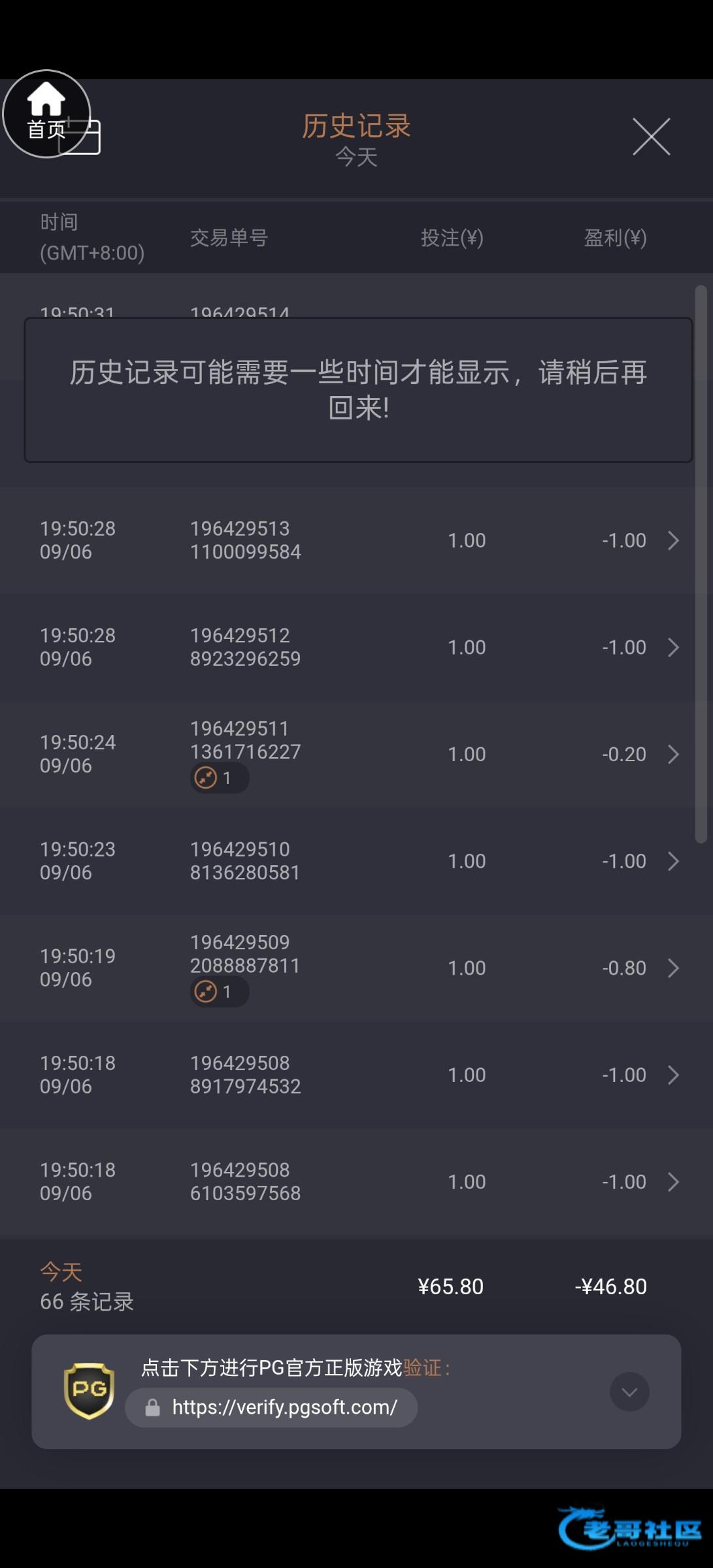Tap the home 首页 floating button

click(x=46, y=114)
